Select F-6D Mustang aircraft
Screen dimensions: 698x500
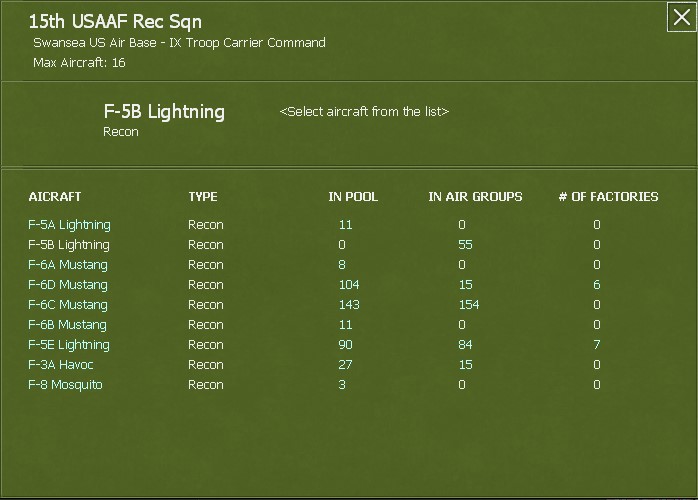[x=67, y=285]
